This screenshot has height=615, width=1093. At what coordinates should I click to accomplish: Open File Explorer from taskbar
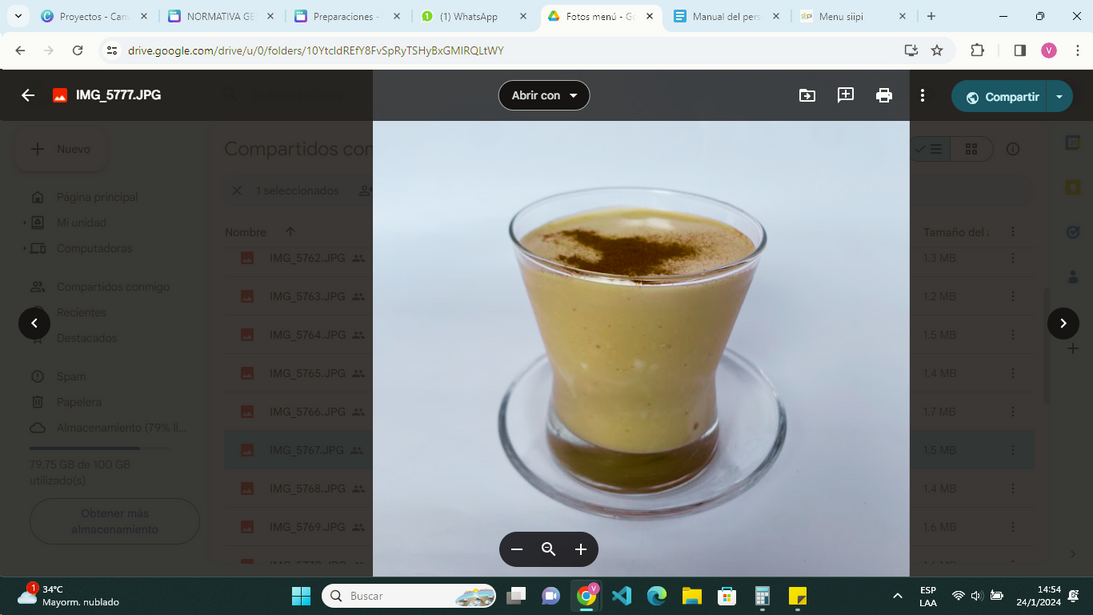click(691, 596)
